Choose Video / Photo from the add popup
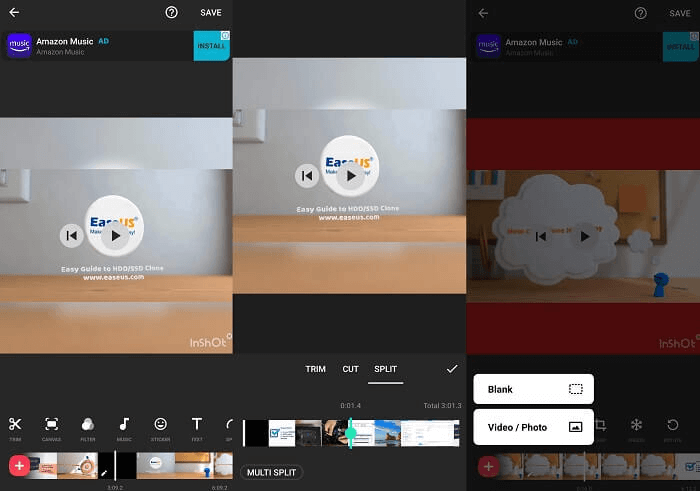 click(x=533, y=427)
